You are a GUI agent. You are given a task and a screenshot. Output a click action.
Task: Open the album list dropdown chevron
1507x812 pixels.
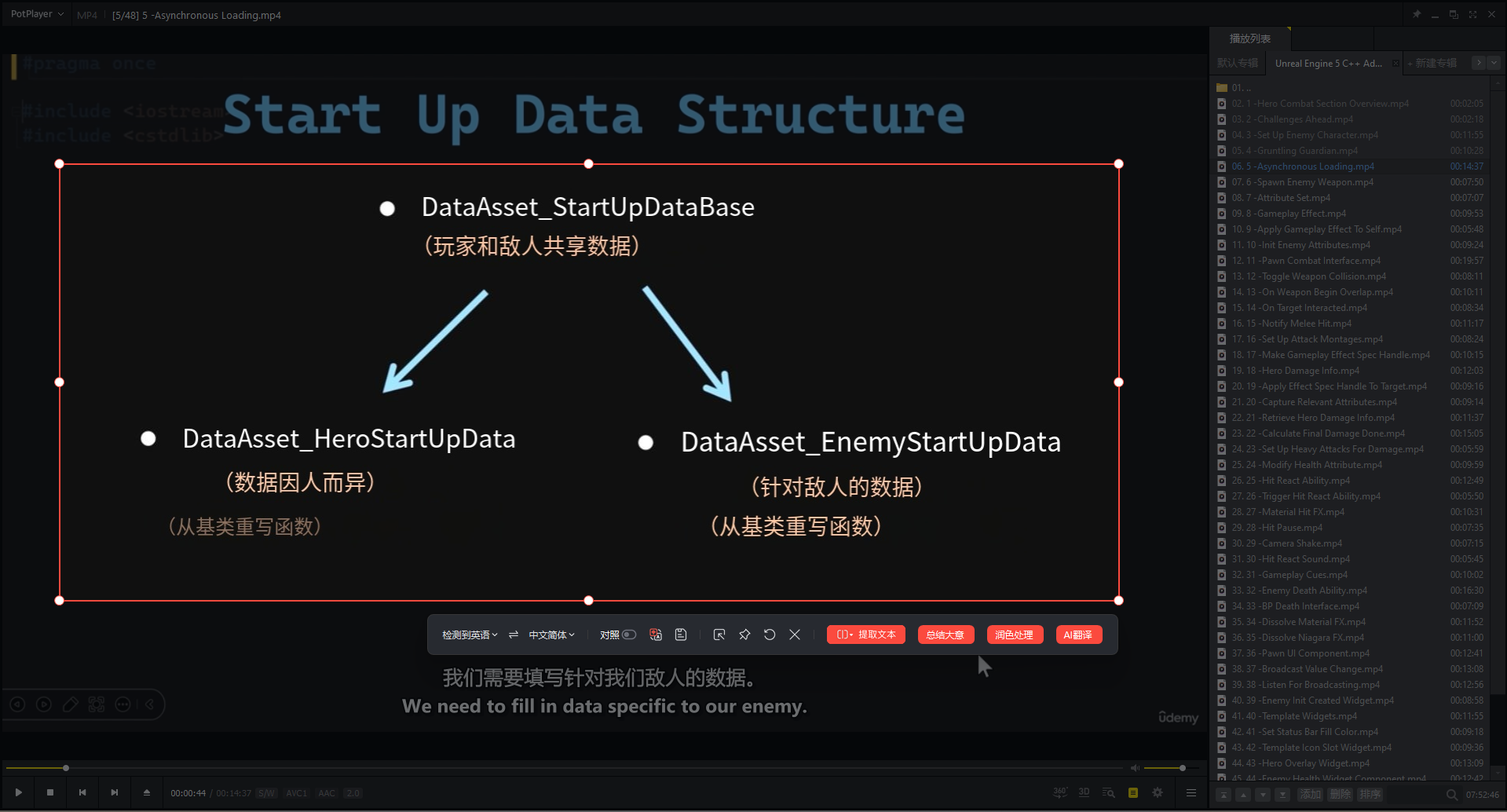tap(1494, 63)
